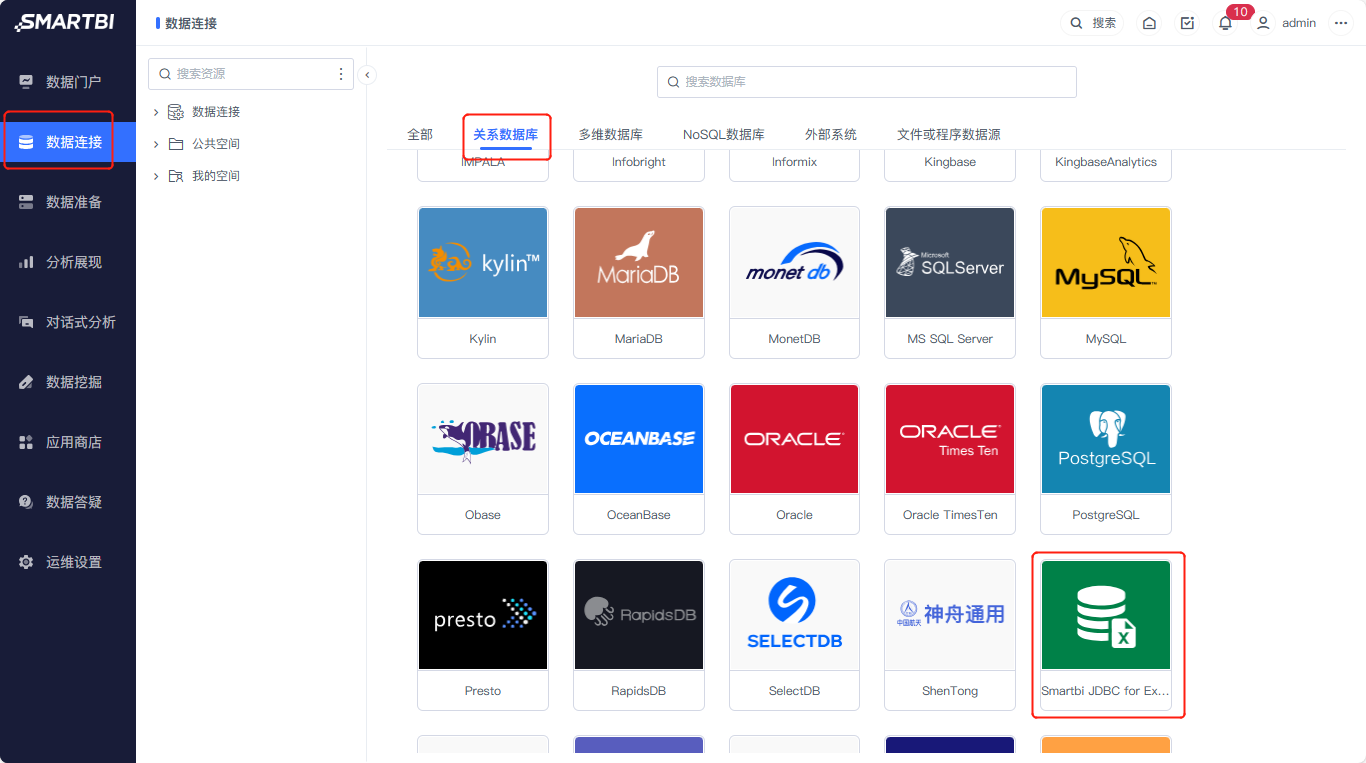Switch to the 全部 tab
The width and height of the screenshot is (1366, 763).
point(420,134)
